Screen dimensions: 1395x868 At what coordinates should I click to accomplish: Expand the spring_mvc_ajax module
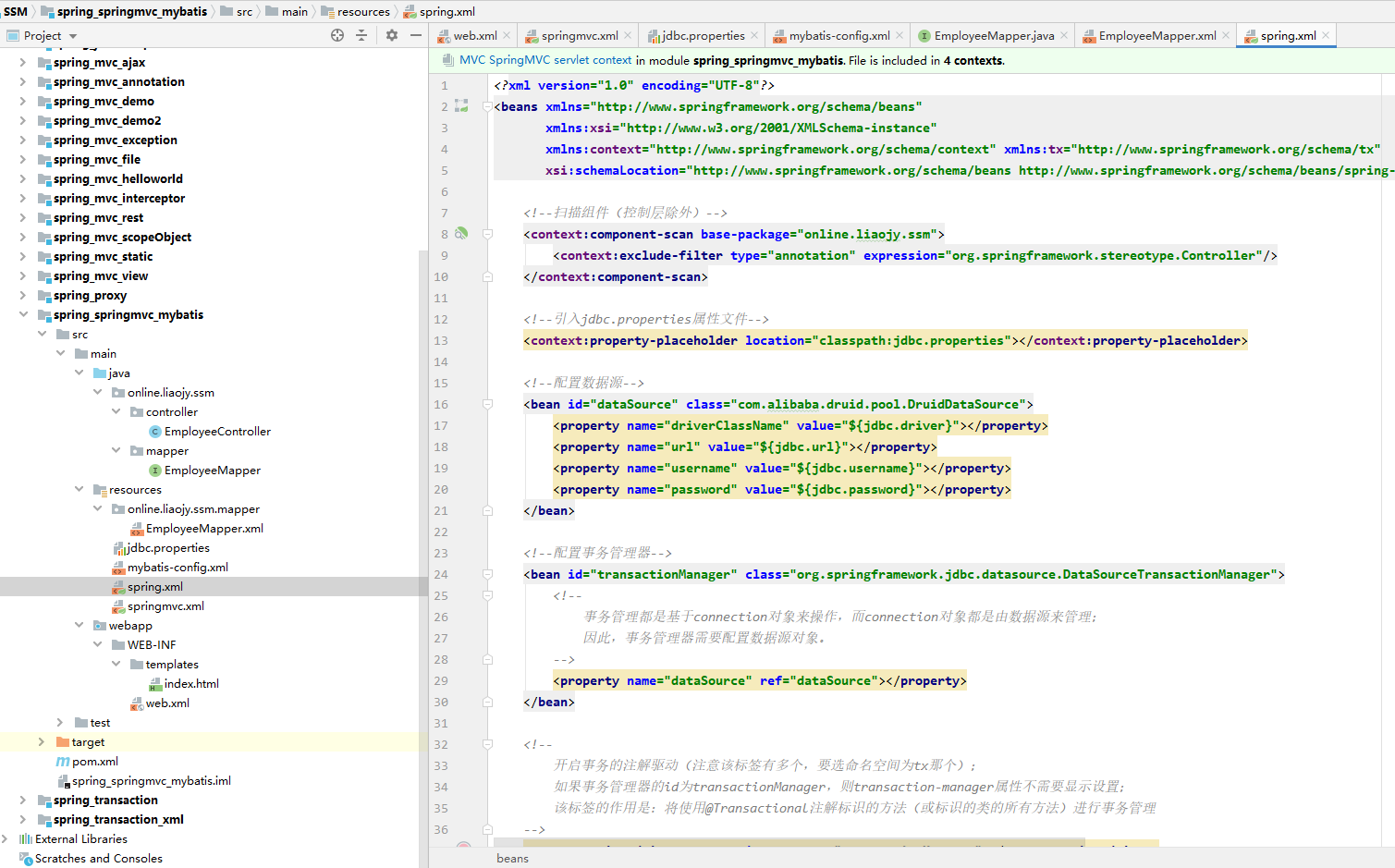click(22, 62)
